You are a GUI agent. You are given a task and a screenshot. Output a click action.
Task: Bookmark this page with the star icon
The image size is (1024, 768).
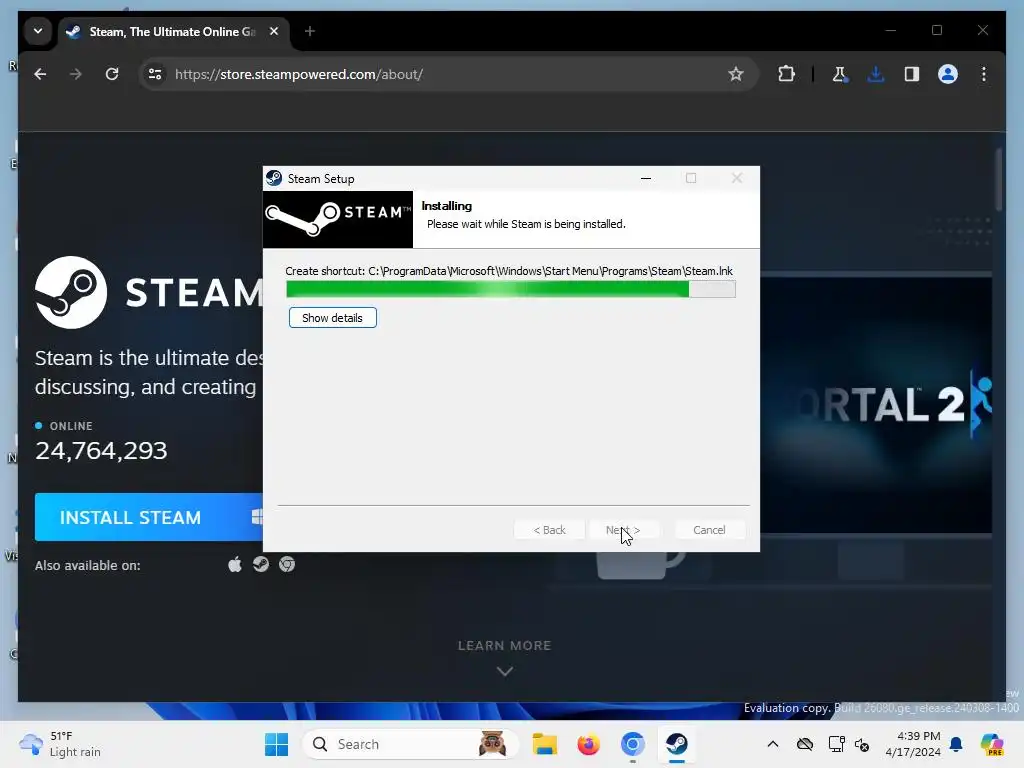(736, 74)
